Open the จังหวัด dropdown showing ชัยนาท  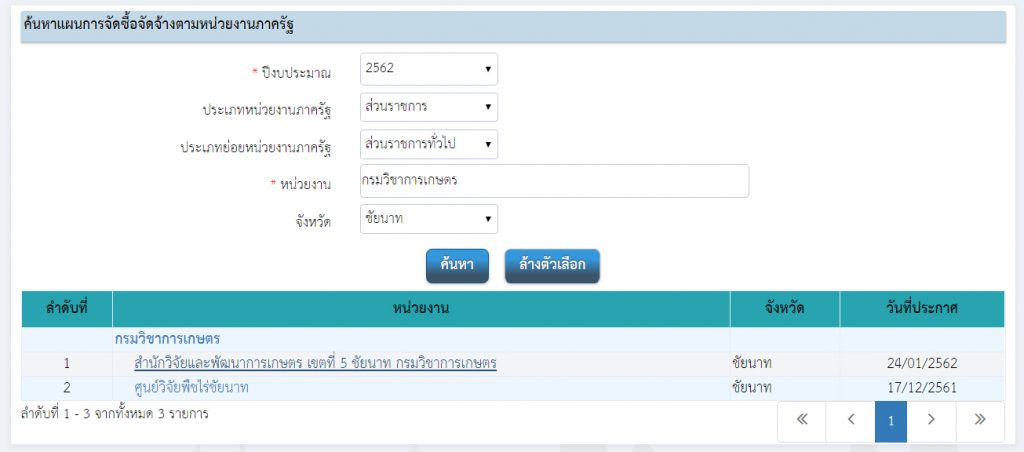point(428,218)
